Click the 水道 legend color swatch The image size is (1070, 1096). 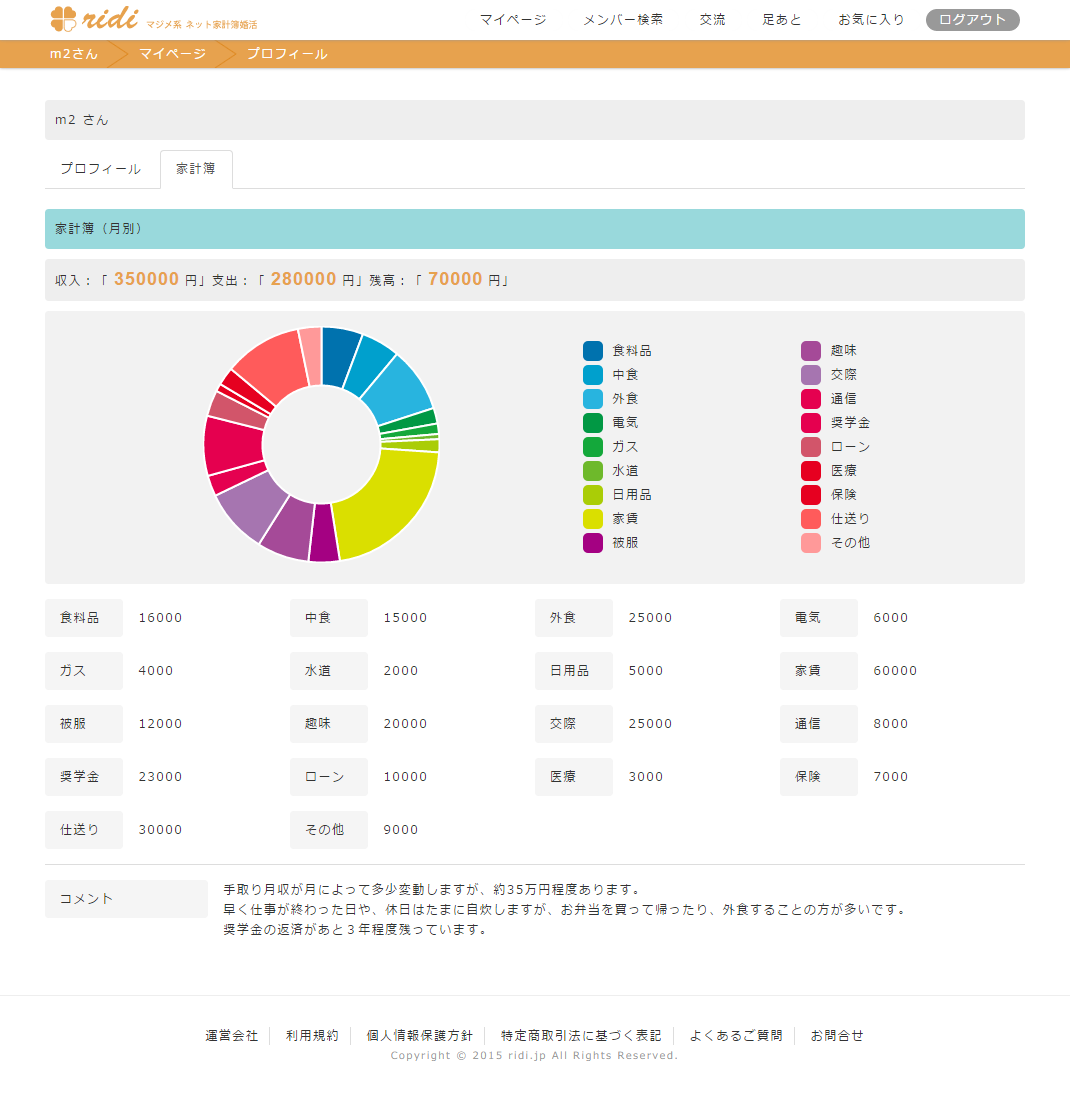point(593,470)
